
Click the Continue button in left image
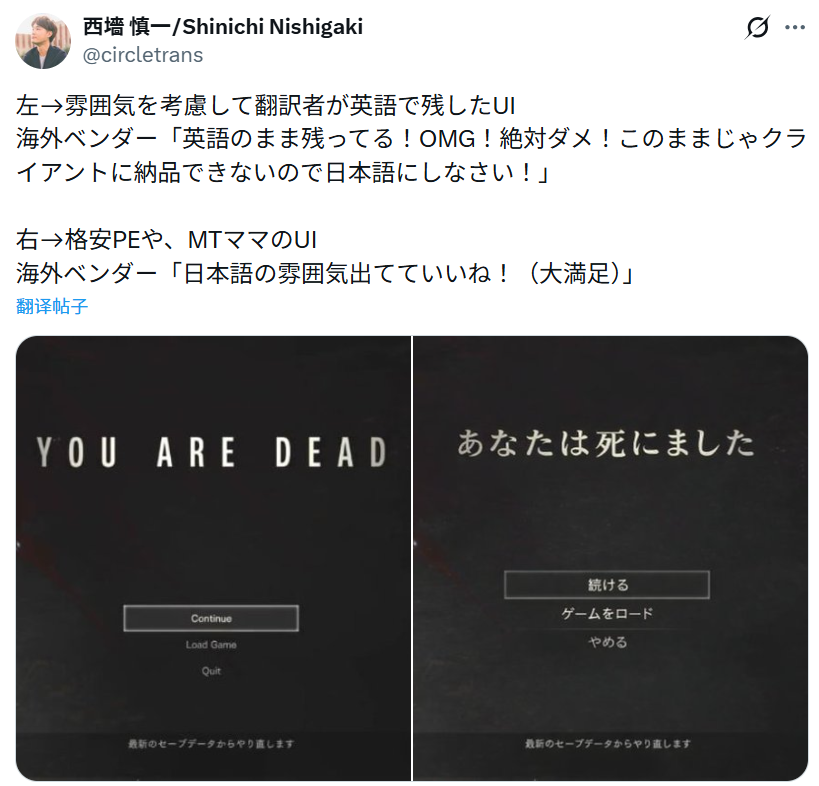(x=211, y=618)
